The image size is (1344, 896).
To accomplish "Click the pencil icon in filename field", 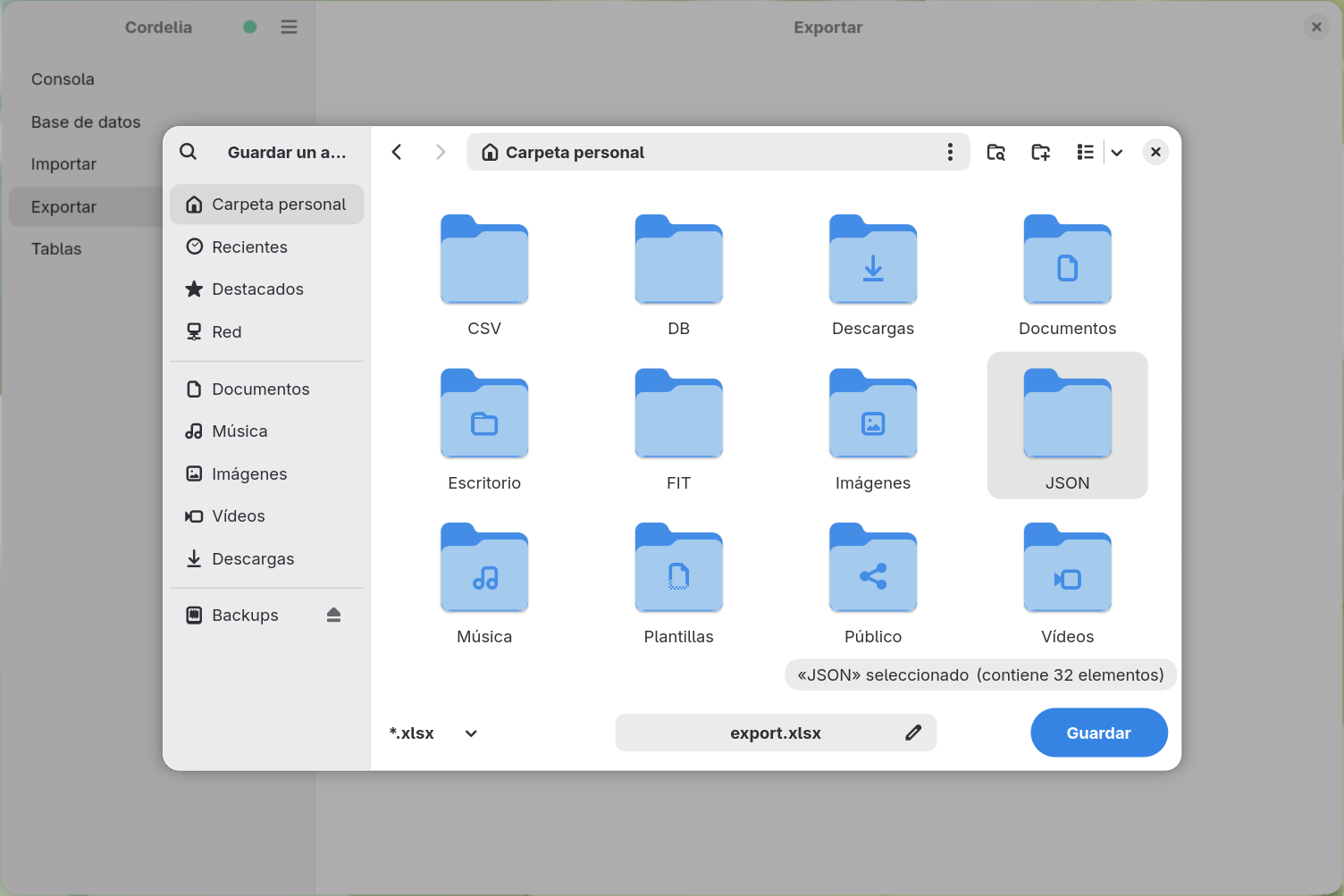I will 913,733.
